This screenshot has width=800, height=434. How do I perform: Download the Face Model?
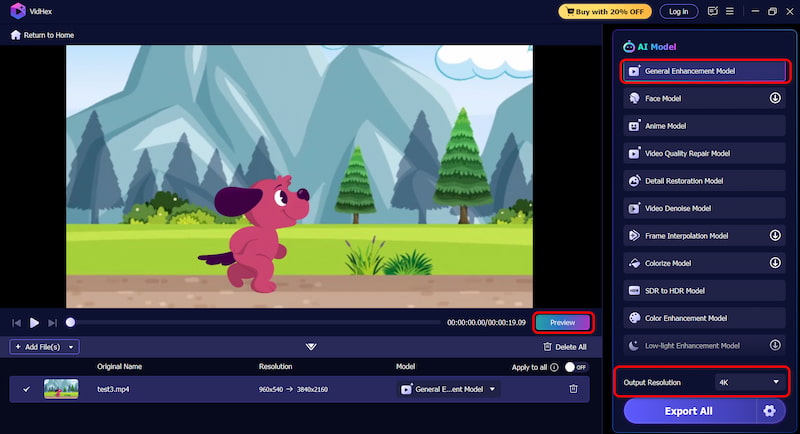774,98
